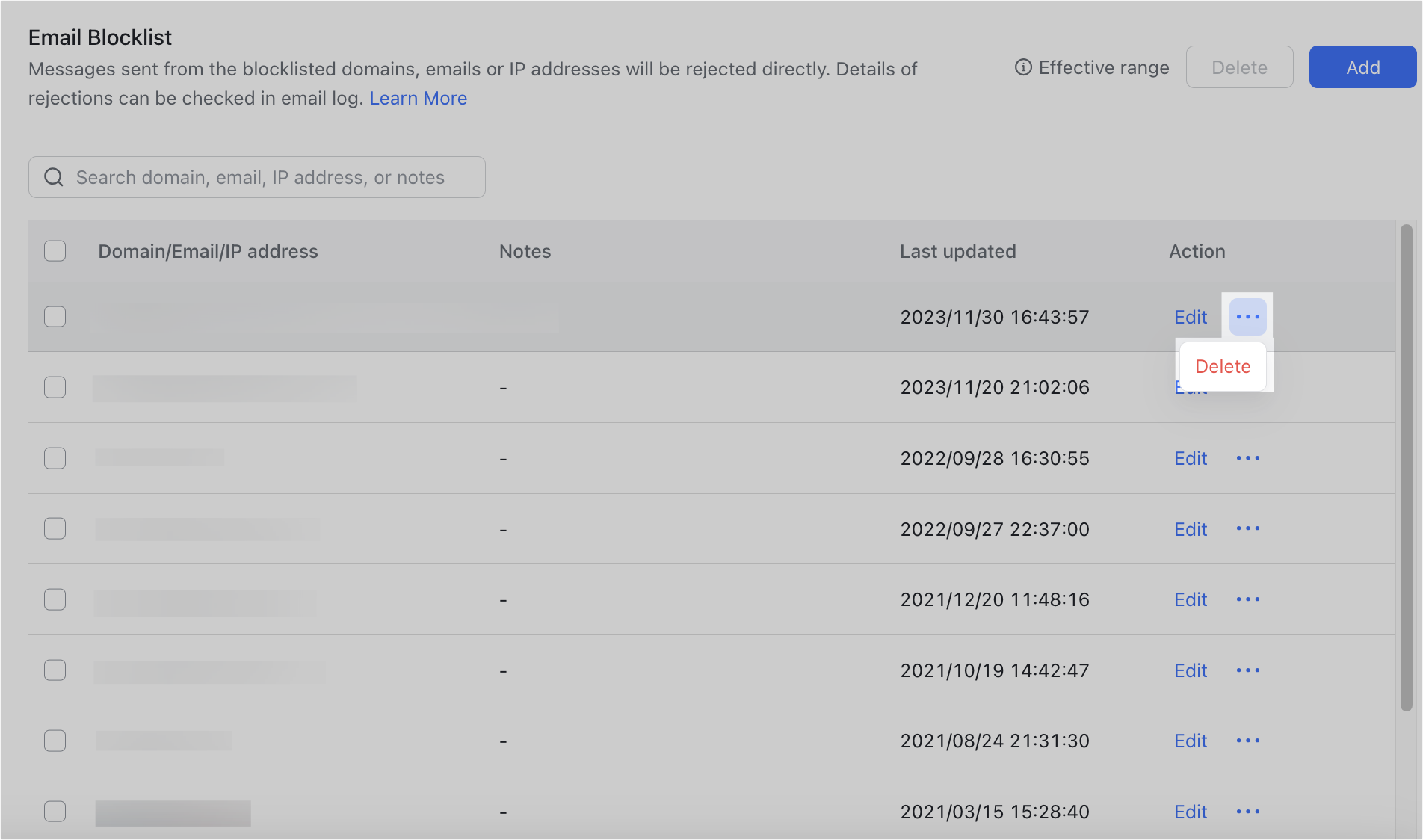
Task: Edit the entry updated 2021/08/24 21:31:30
Action: tap(1191, 741)
